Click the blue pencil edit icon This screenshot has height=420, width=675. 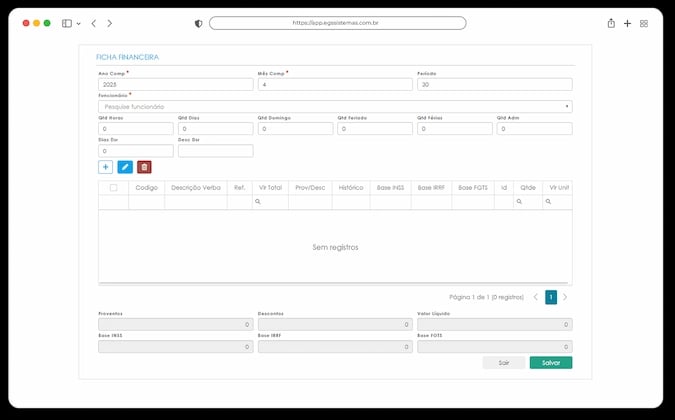(125, 167)
